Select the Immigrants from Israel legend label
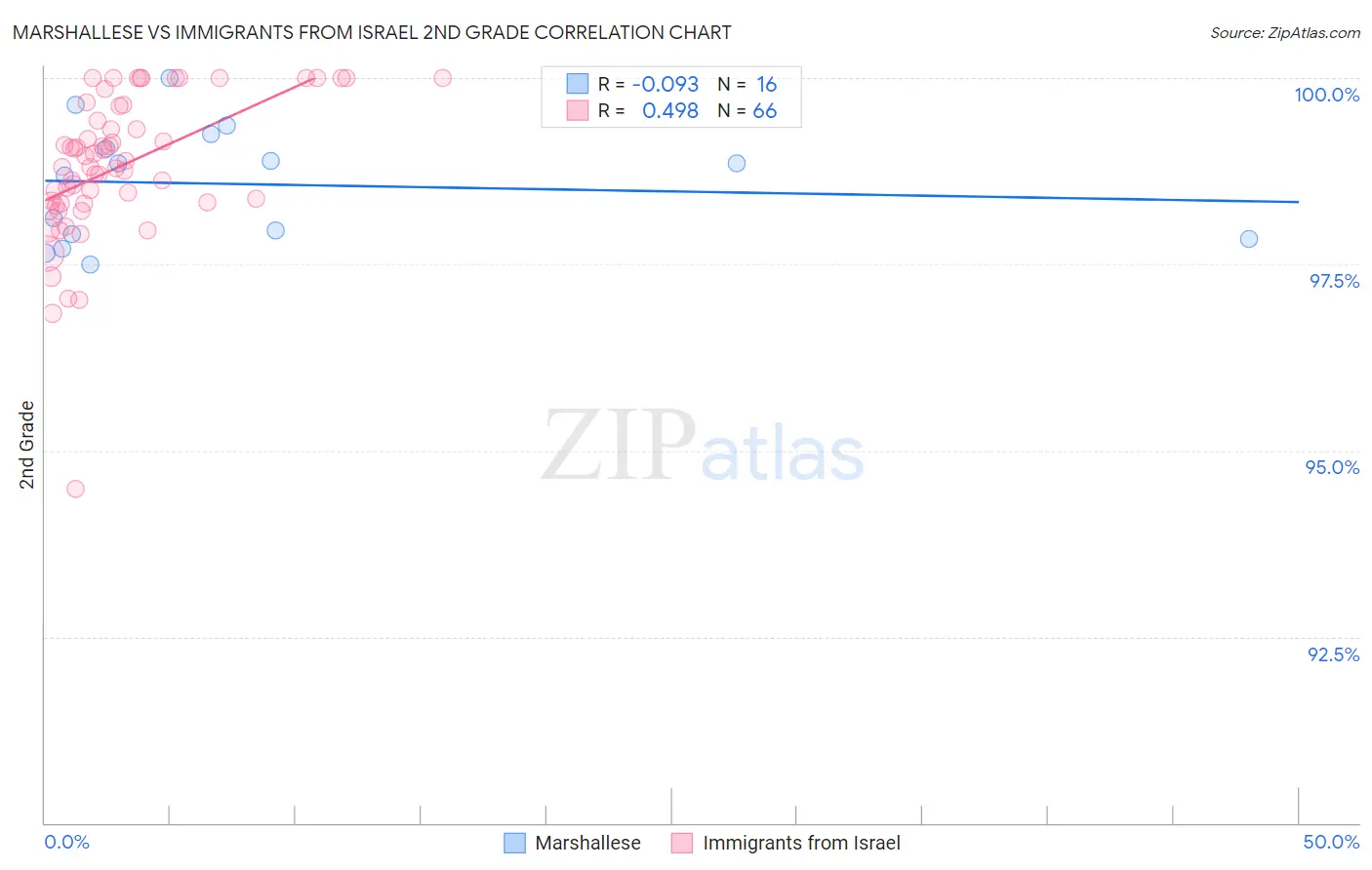Image resolution: width=1372 pixels, height=870 pixels. click(801, 843)
